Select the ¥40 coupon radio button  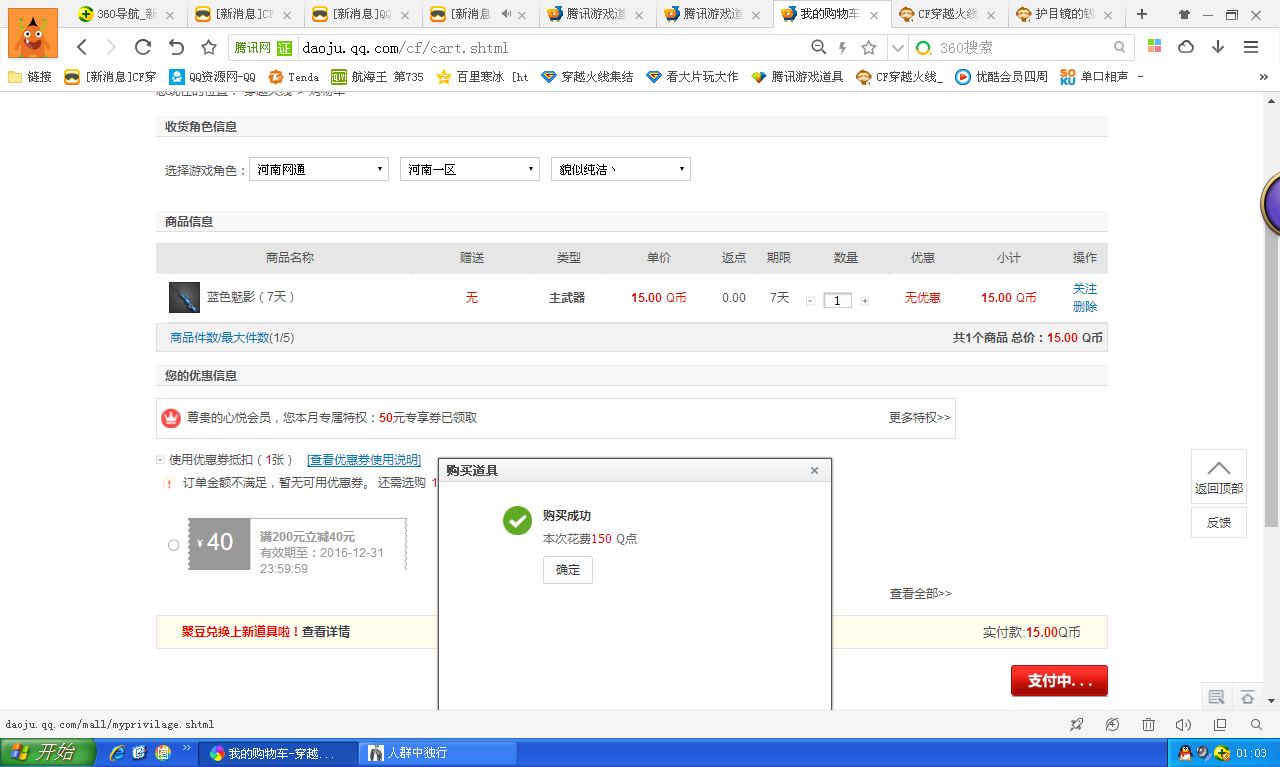pos(174,545)
